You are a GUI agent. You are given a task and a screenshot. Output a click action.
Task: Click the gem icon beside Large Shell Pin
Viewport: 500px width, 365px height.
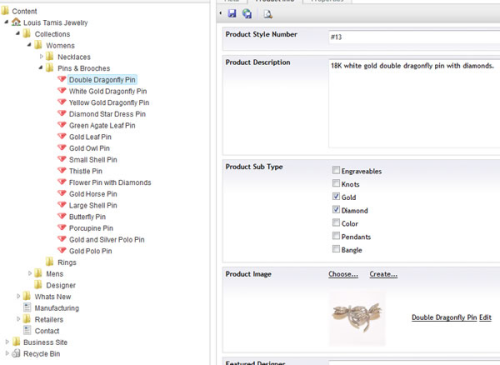(x=62, y=204)
